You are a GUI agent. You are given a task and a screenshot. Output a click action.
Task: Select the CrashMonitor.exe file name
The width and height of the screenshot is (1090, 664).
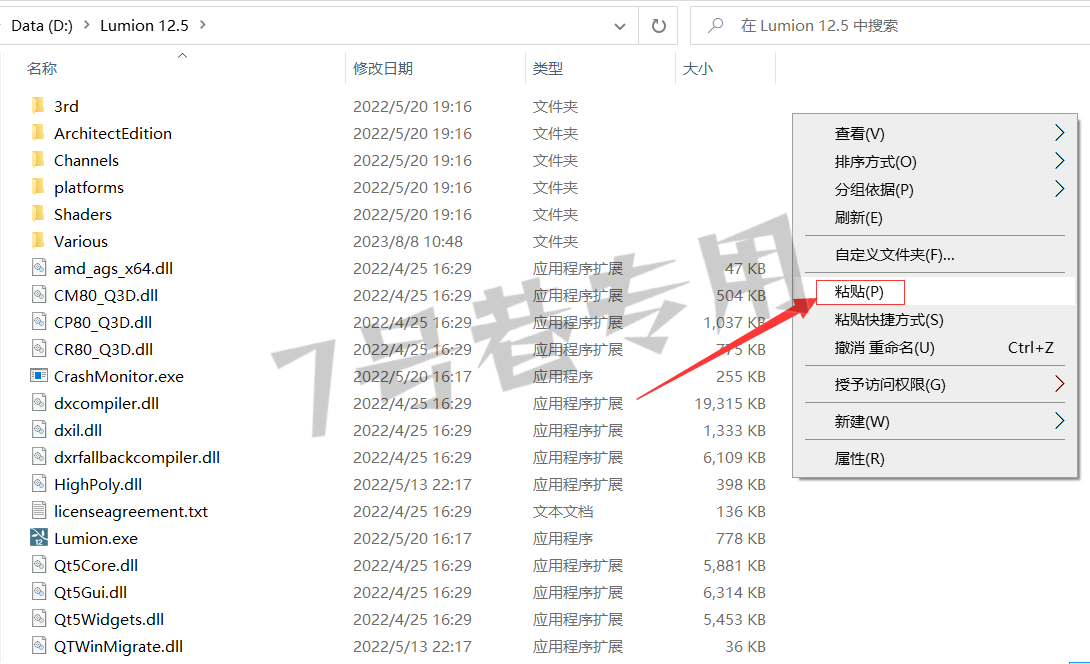coord(119,376)
